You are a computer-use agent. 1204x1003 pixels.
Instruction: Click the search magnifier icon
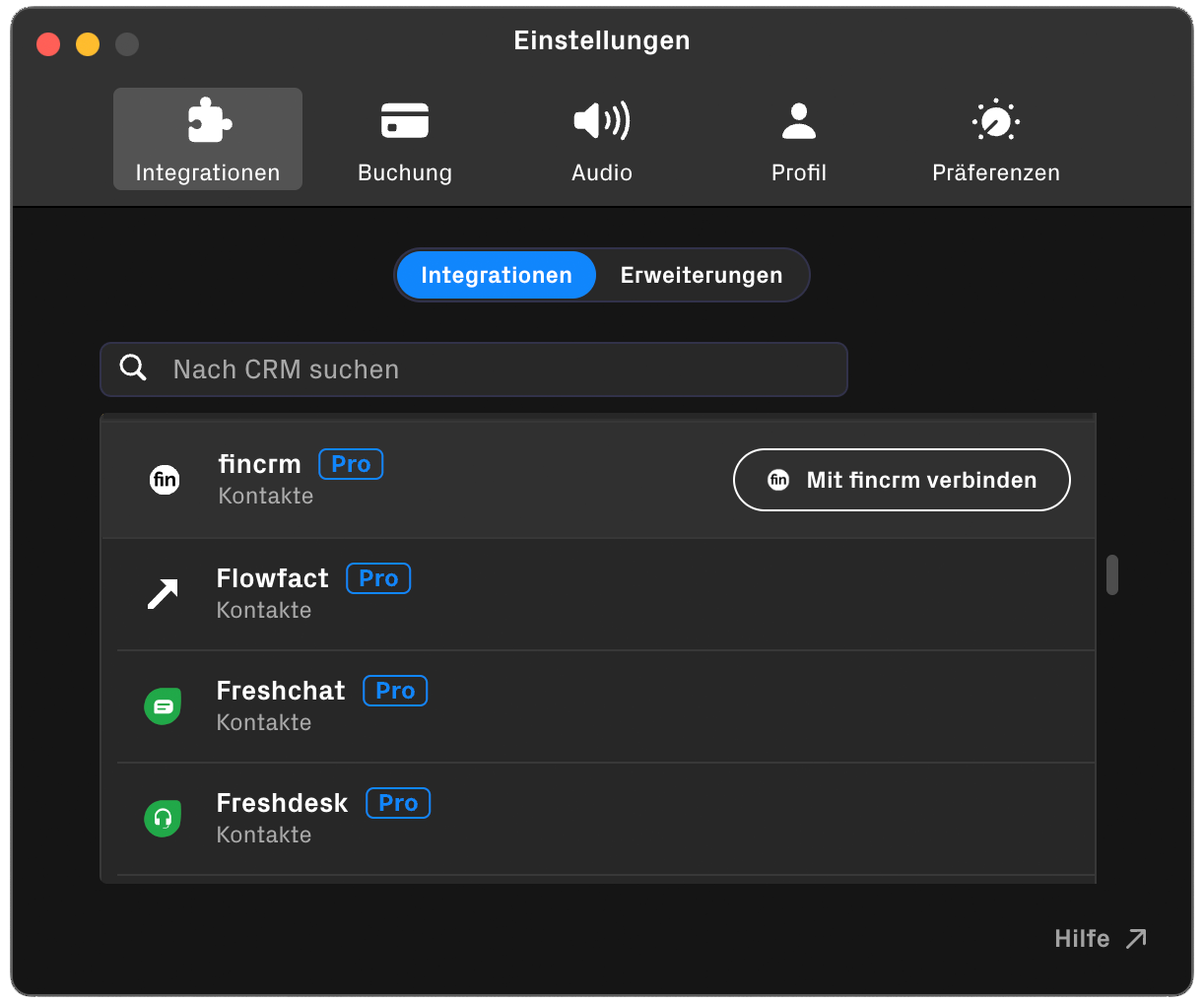(133, 367)
